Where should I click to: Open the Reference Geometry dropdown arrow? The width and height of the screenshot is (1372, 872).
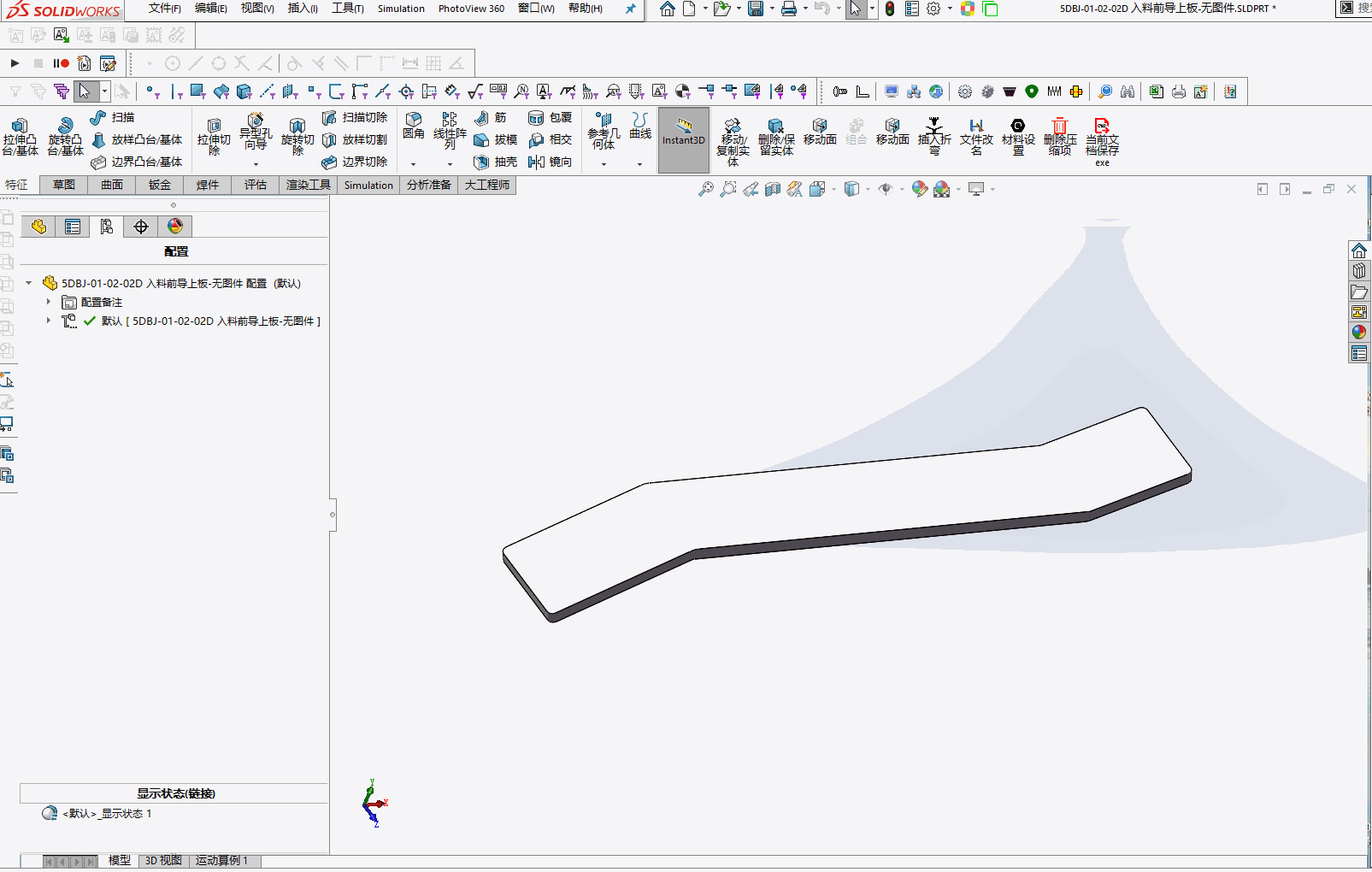tap(604, 164)
